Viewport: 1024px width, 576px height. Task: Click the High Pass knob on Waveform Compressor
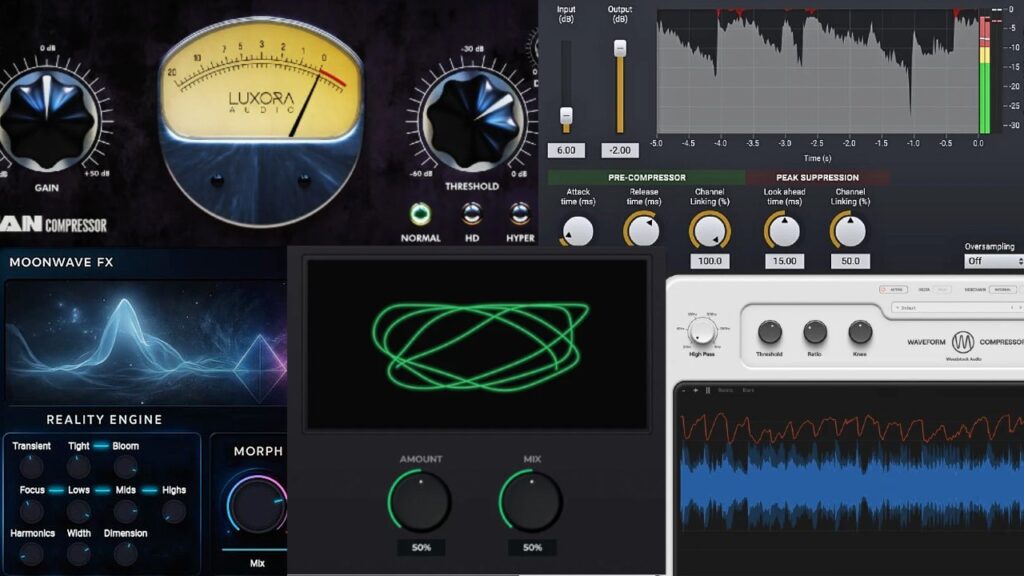click(702, 331)
